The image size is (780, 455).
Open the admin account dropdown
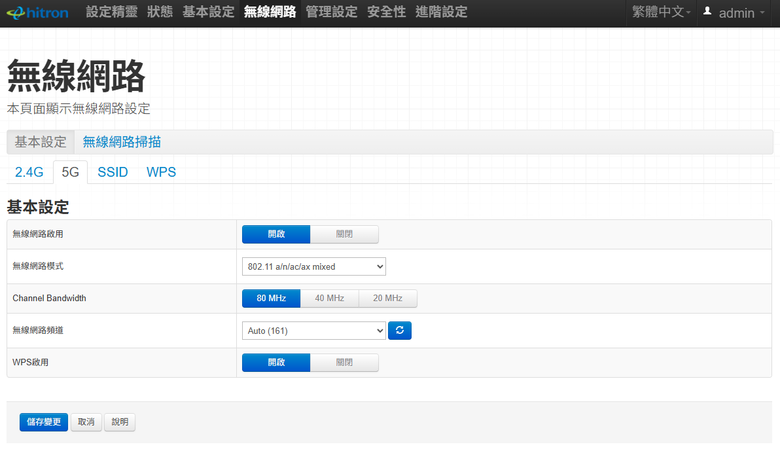(735, 12)
